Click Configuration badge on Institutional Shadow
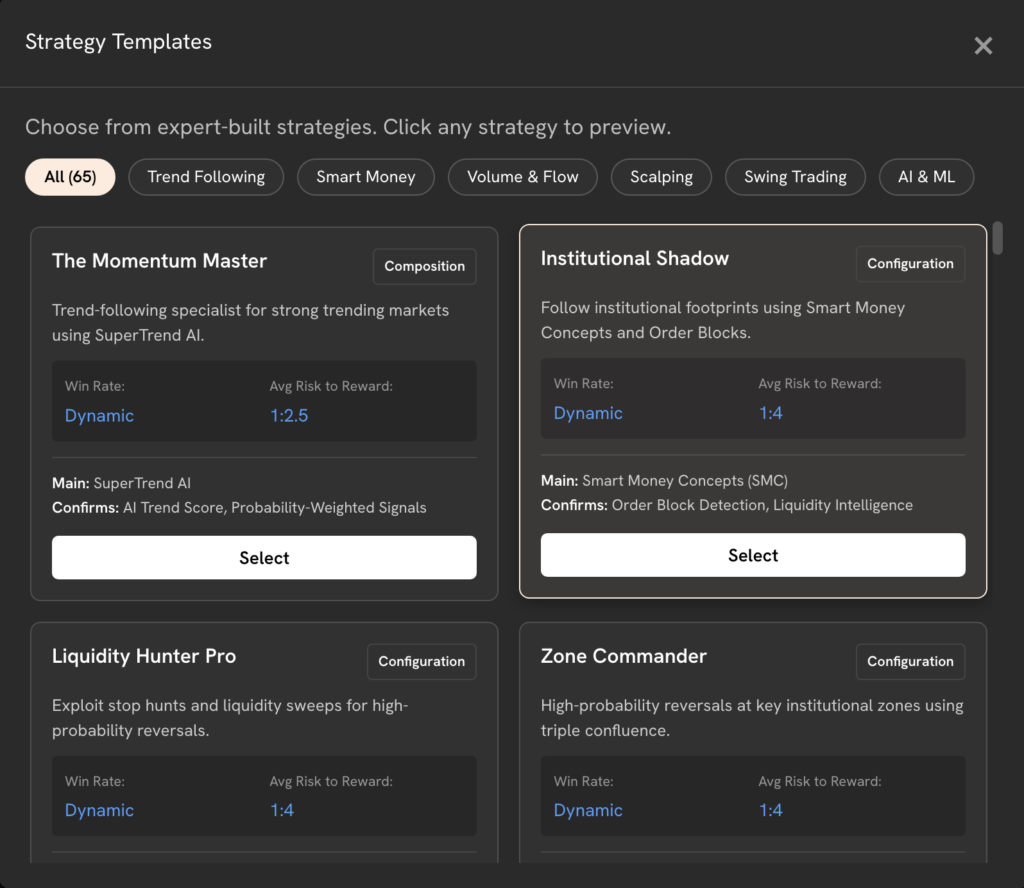The image size is (1024, 888). point(910,264)
